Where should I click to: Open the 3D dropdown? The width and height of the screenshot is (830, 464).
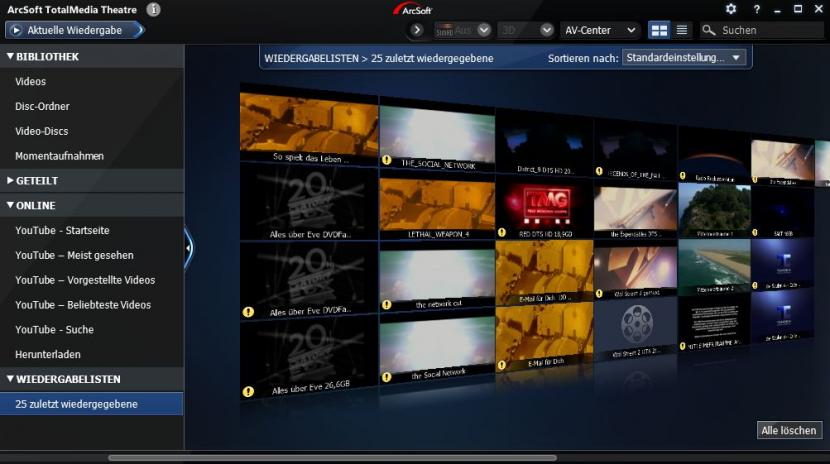(547, 30)
